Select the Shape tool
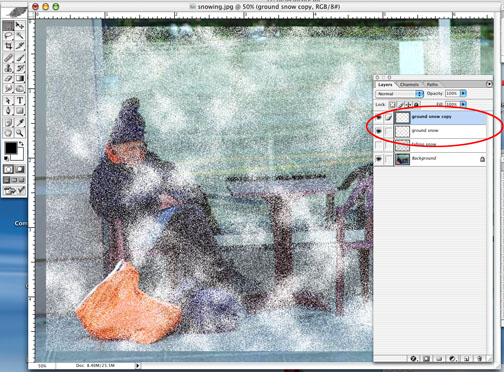 (20, 111)
